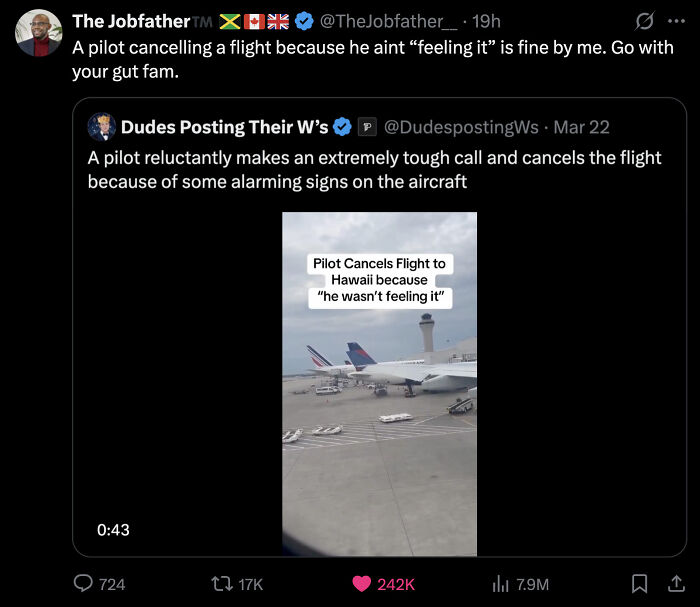Open The Jobfather display name link
Viewport: 700px width, 607px height.
coord(130,22)
